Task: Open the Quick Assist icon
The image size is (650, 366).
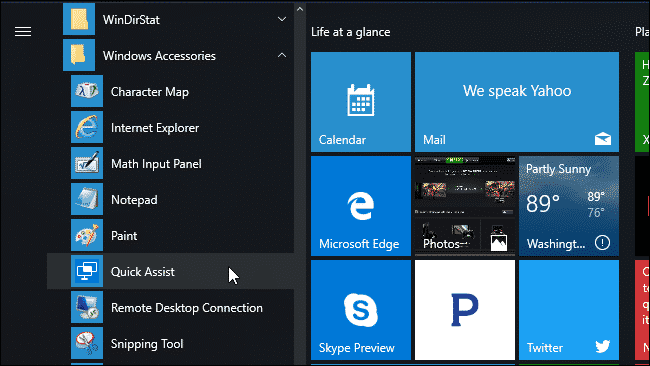Action: click(87, 271)
